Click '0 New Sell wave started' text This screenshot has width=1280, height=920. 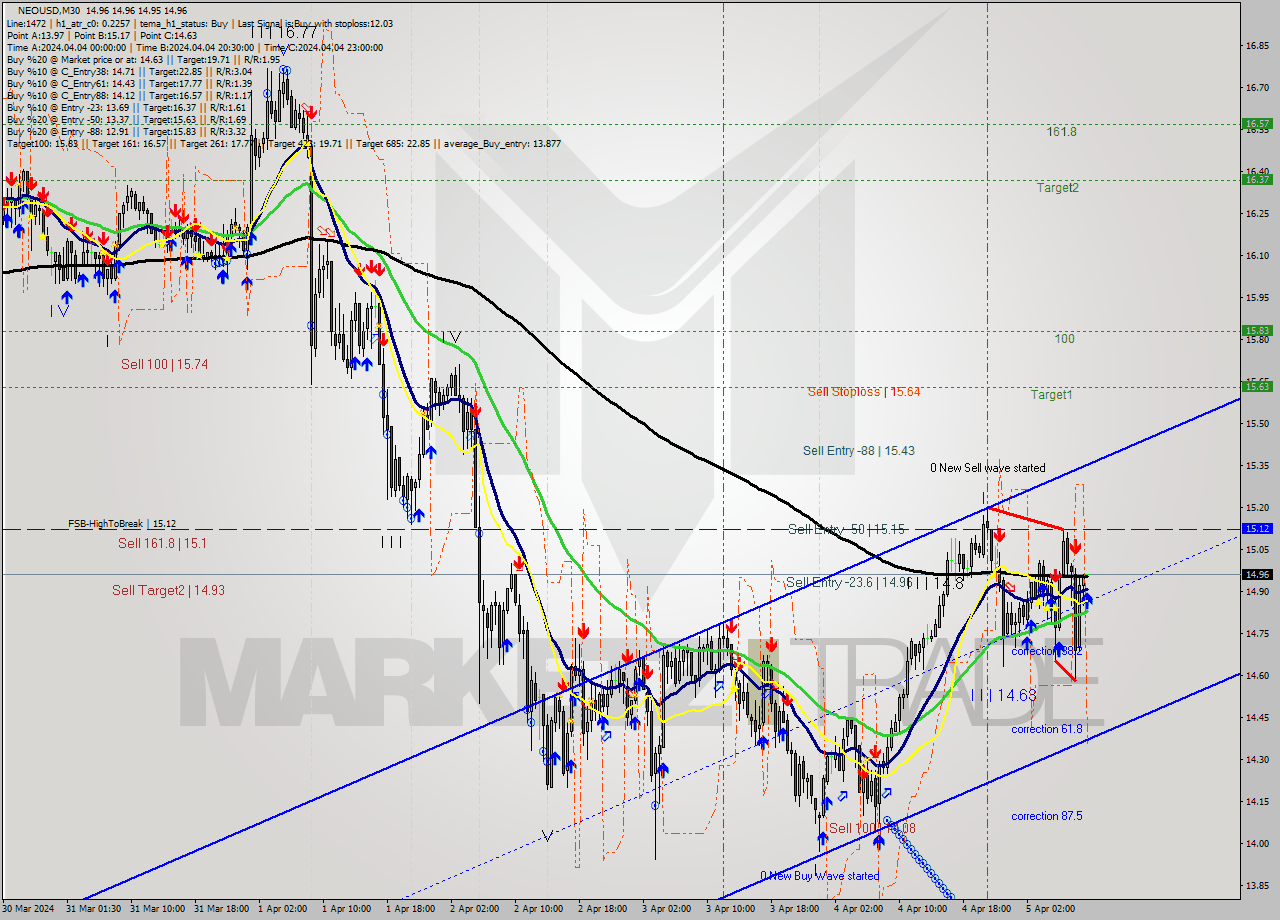click(988, 468)
